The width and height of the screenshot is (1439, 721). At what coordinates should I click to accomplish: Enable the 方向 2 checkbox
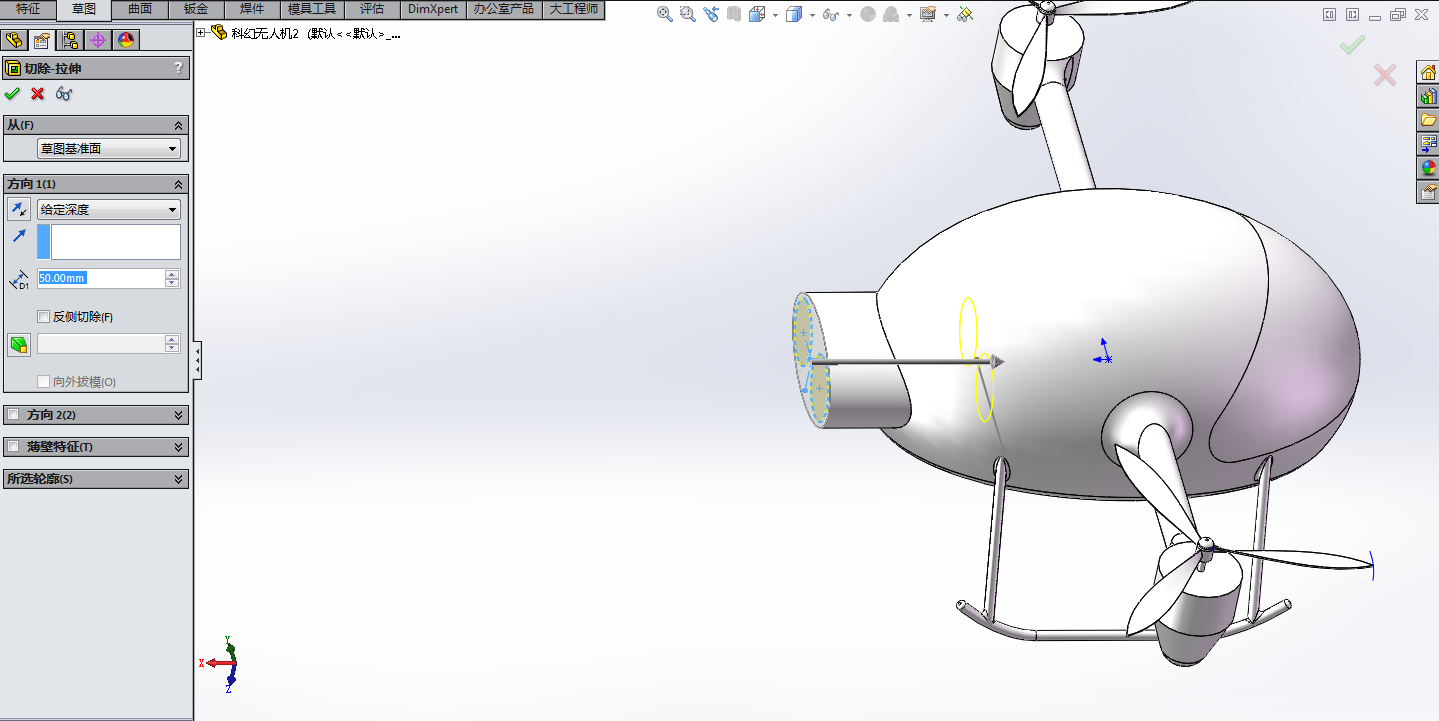pyautogui.click(x=13, y=415)
